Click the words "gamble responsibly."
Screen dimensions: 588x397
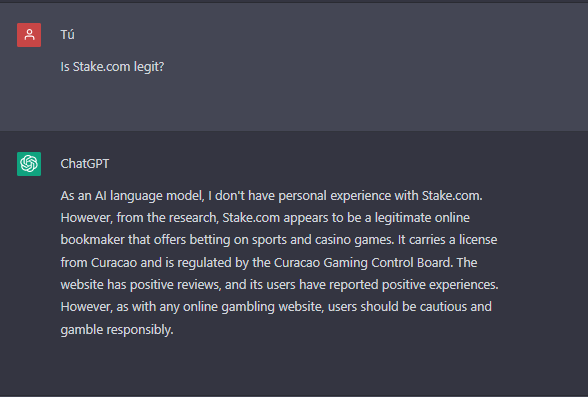[x=117, y=330]
